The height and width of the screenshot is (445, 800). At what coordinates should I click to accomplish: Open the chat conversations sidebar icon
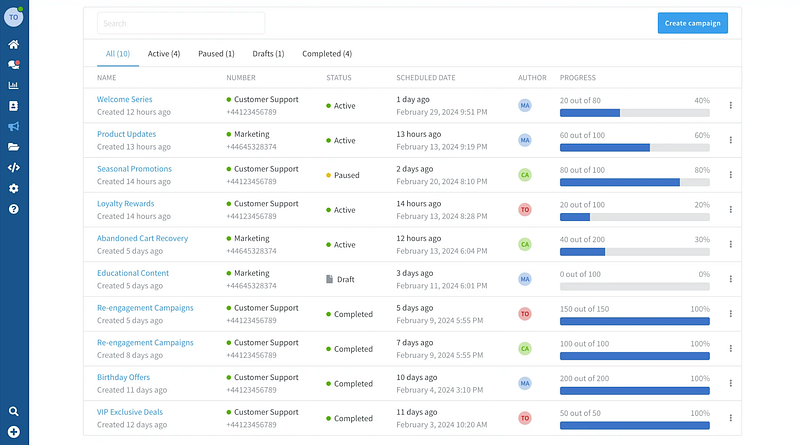(14, 65)
